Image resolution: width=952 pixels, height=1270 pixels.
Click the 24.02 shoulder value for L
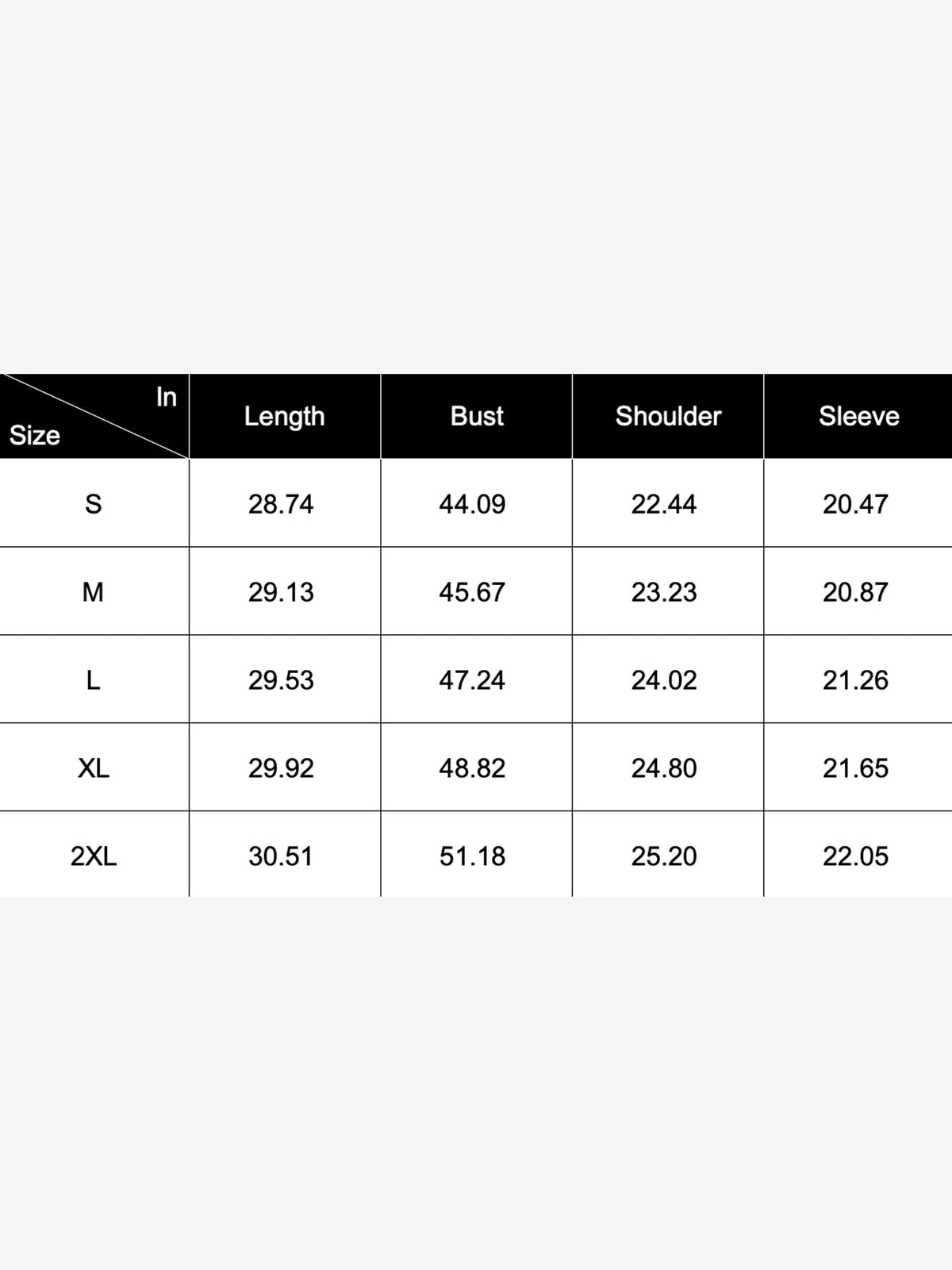[664, 679]
